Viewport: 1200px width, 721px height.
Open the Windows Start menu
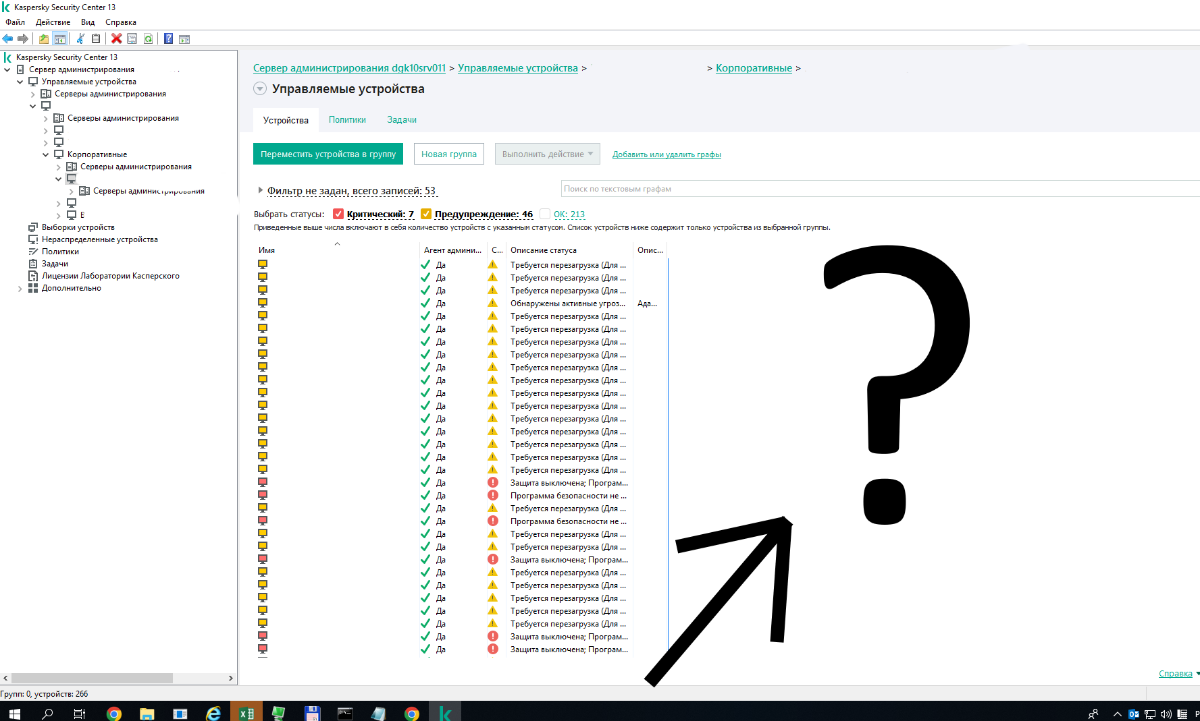click(x=16, y=713)
